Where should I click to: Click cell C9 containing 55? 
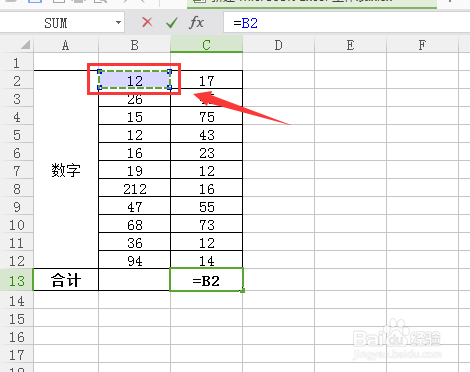(207, 206)
